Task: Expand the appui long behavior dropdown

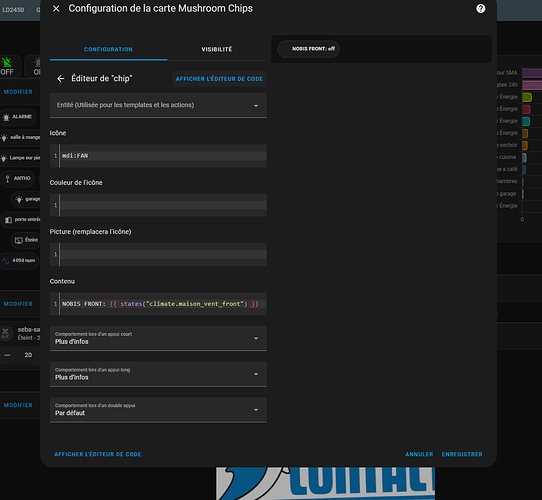Action: pyautogui.click(x=158, y=374)
